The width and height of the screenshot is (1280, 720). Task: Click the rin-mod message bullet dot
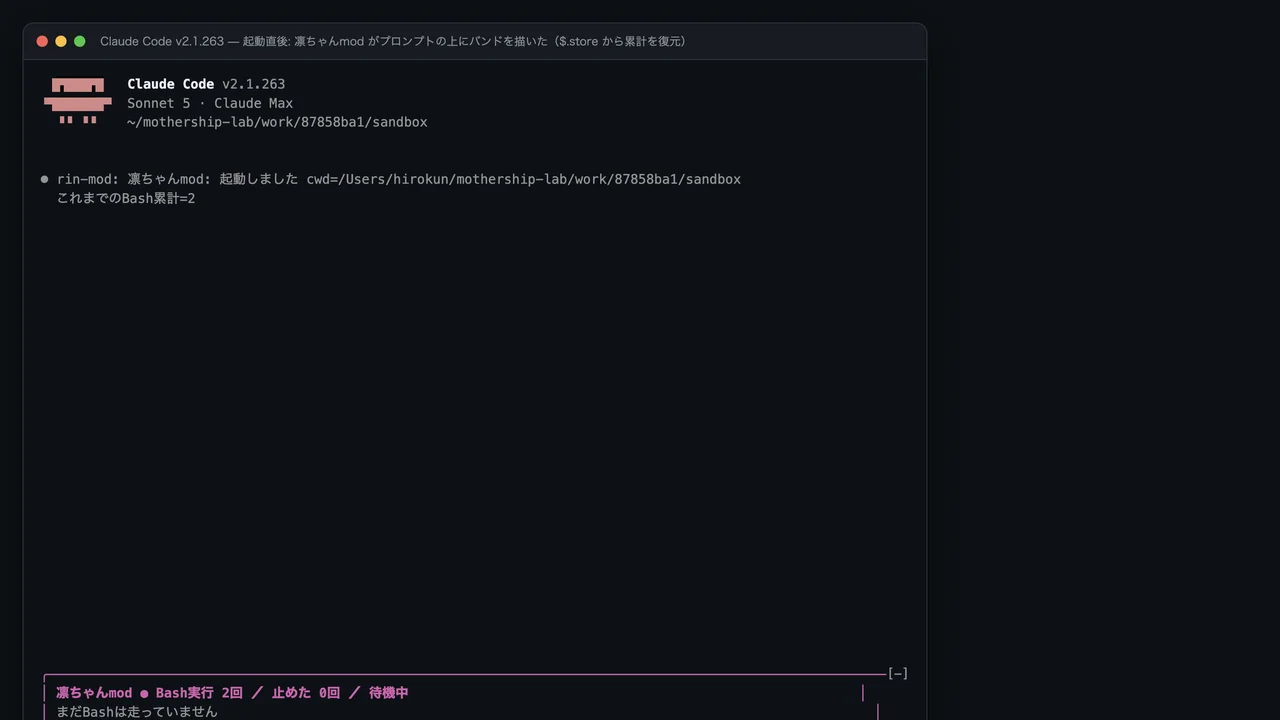[44, 180]
